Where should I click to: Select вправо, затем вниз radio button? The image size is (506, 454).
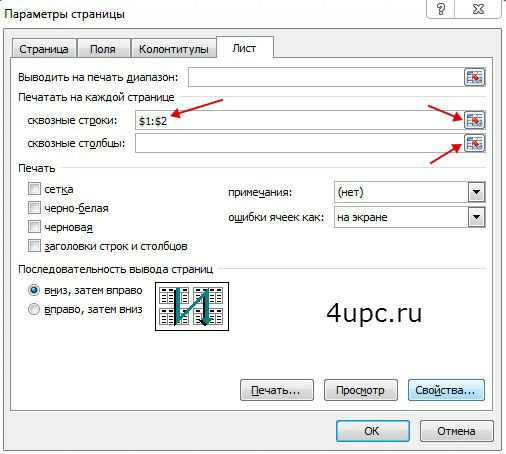coord(34,309)
